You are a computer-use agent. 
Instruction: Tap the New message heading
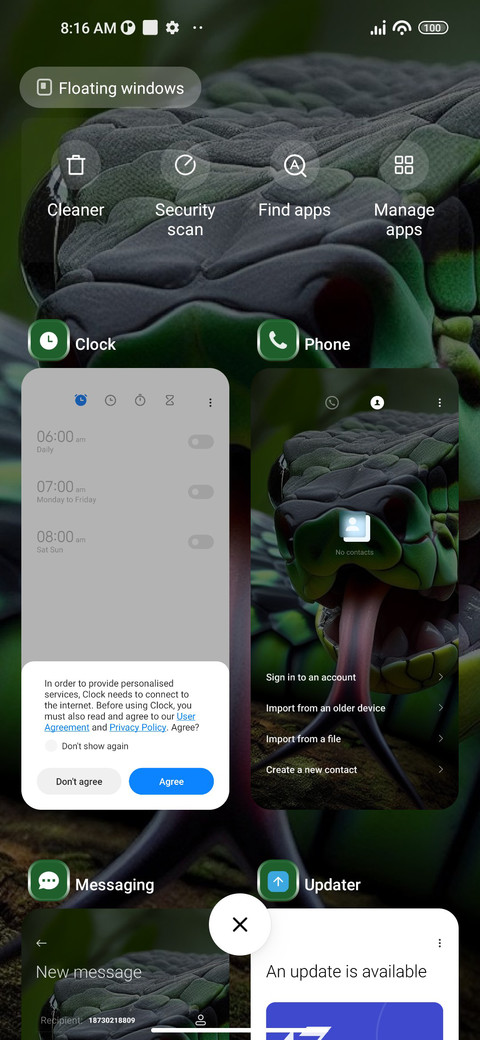tap(89, 972)
